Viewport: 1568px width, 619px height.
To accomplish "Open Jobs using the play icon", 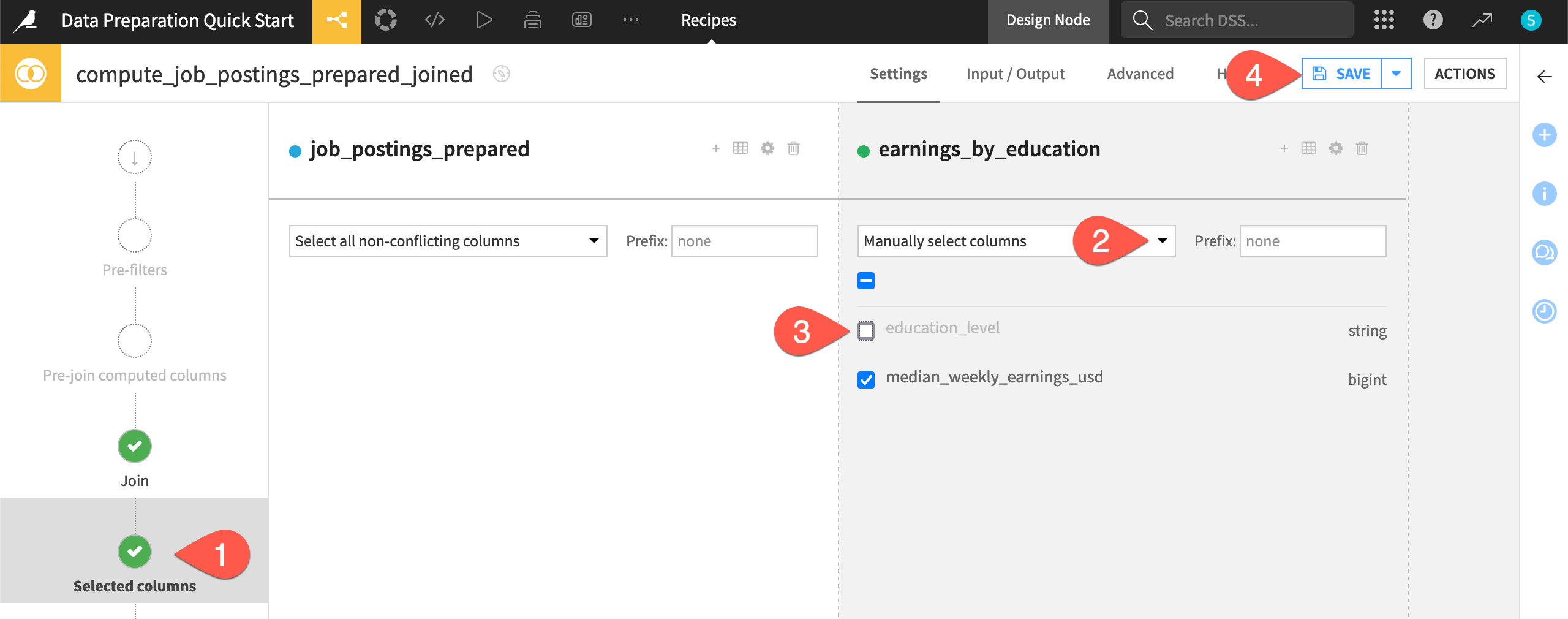I will (x=483, y=19).
